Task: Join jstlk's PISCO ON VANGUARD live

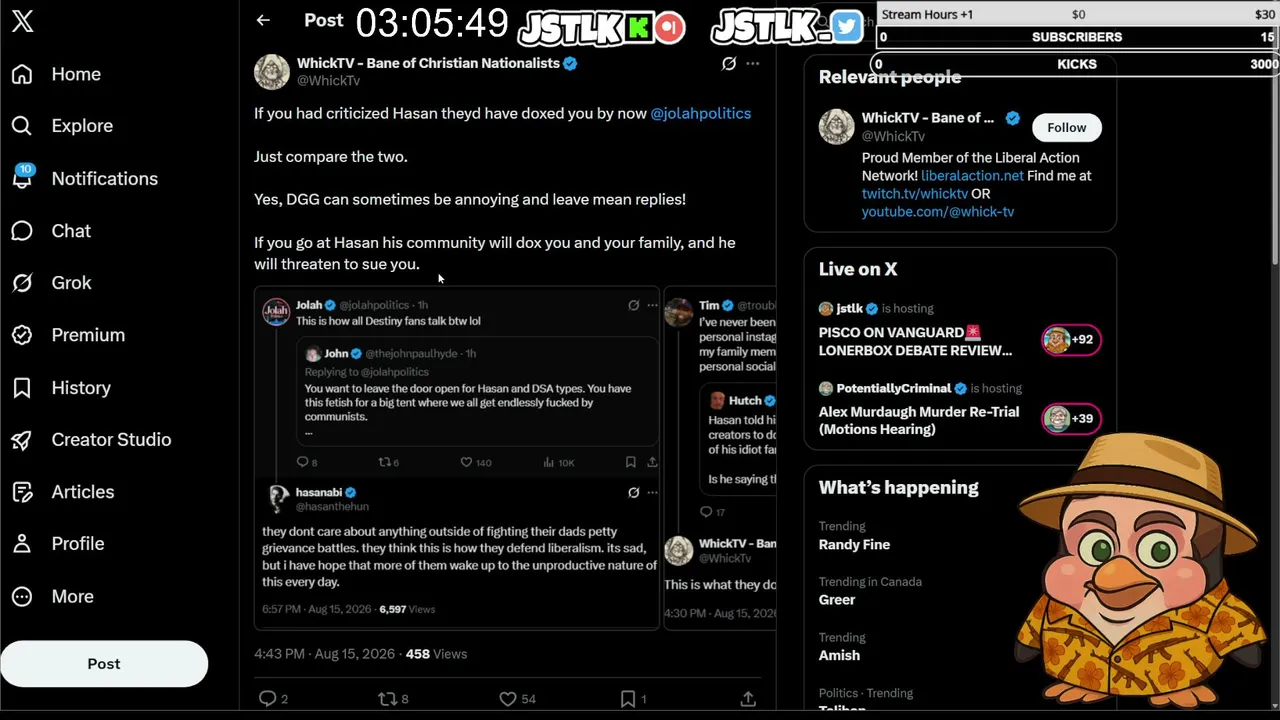Action: 915,341
